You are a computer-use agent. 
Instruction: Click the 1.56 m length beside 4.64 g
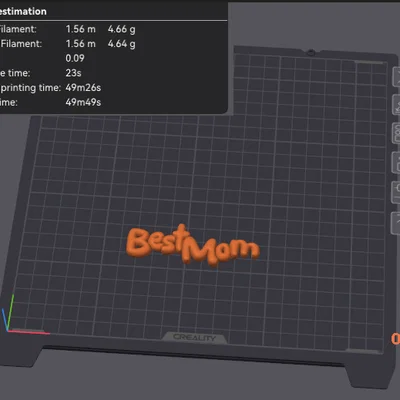(x=81, y=44)
